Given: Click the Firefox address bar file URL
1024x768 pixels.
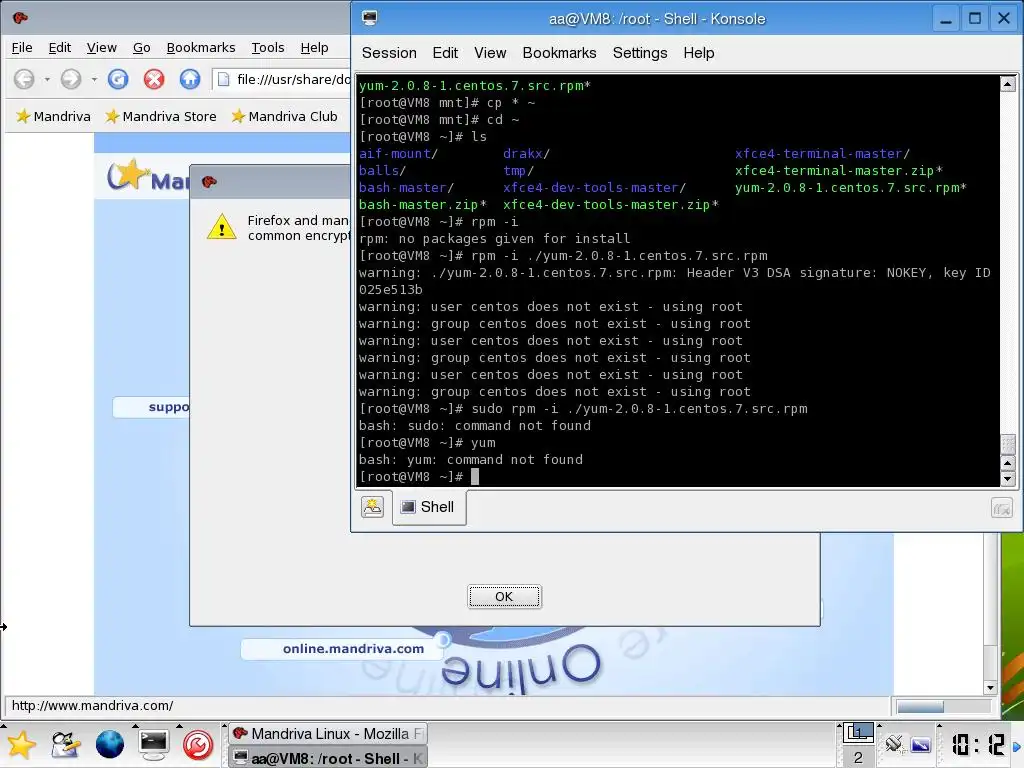Looking at the screenshot, I should click(x=282, y=80).
